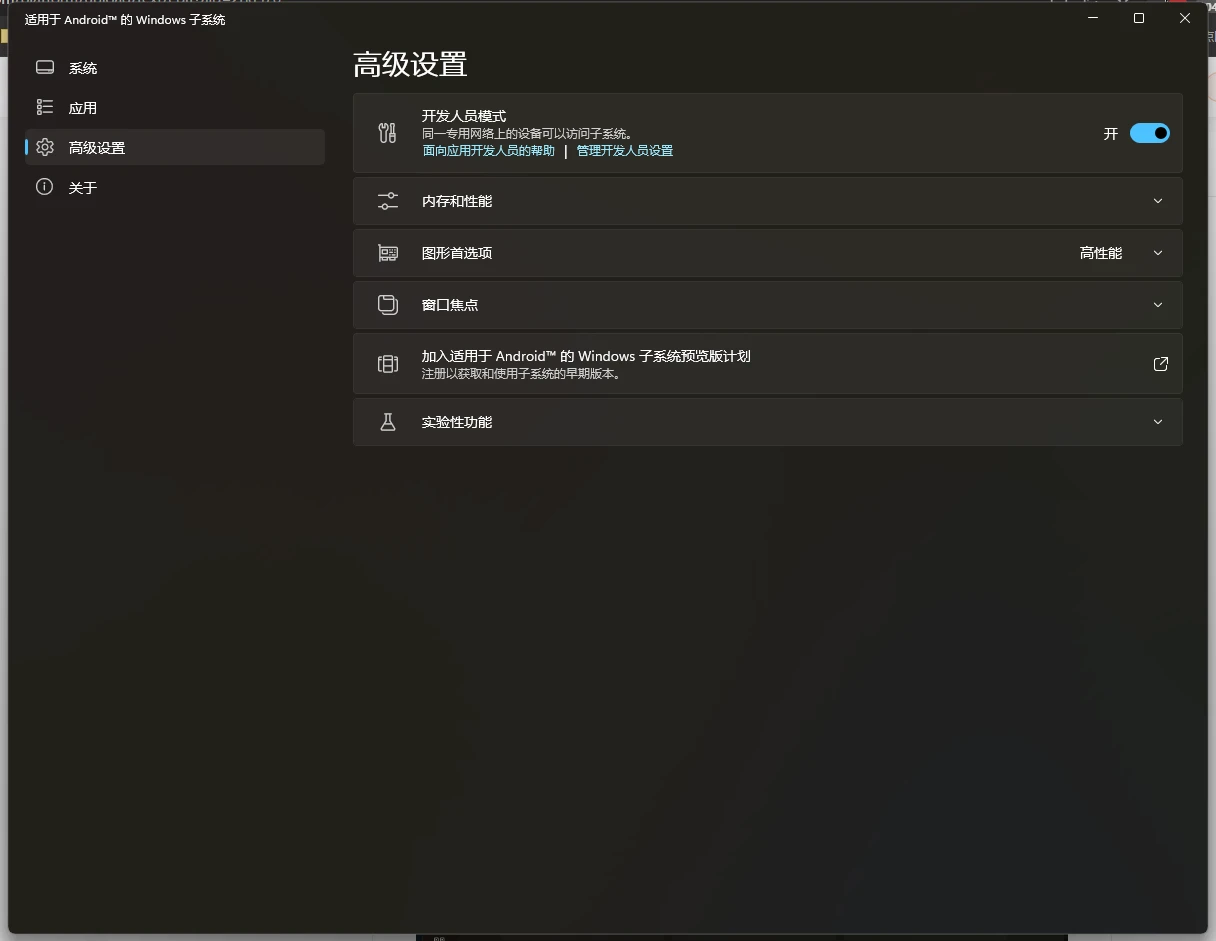Open the 系统 page in sidebar
The width and height of the screenshot is (1216, 941).
[x=175, y=68]
